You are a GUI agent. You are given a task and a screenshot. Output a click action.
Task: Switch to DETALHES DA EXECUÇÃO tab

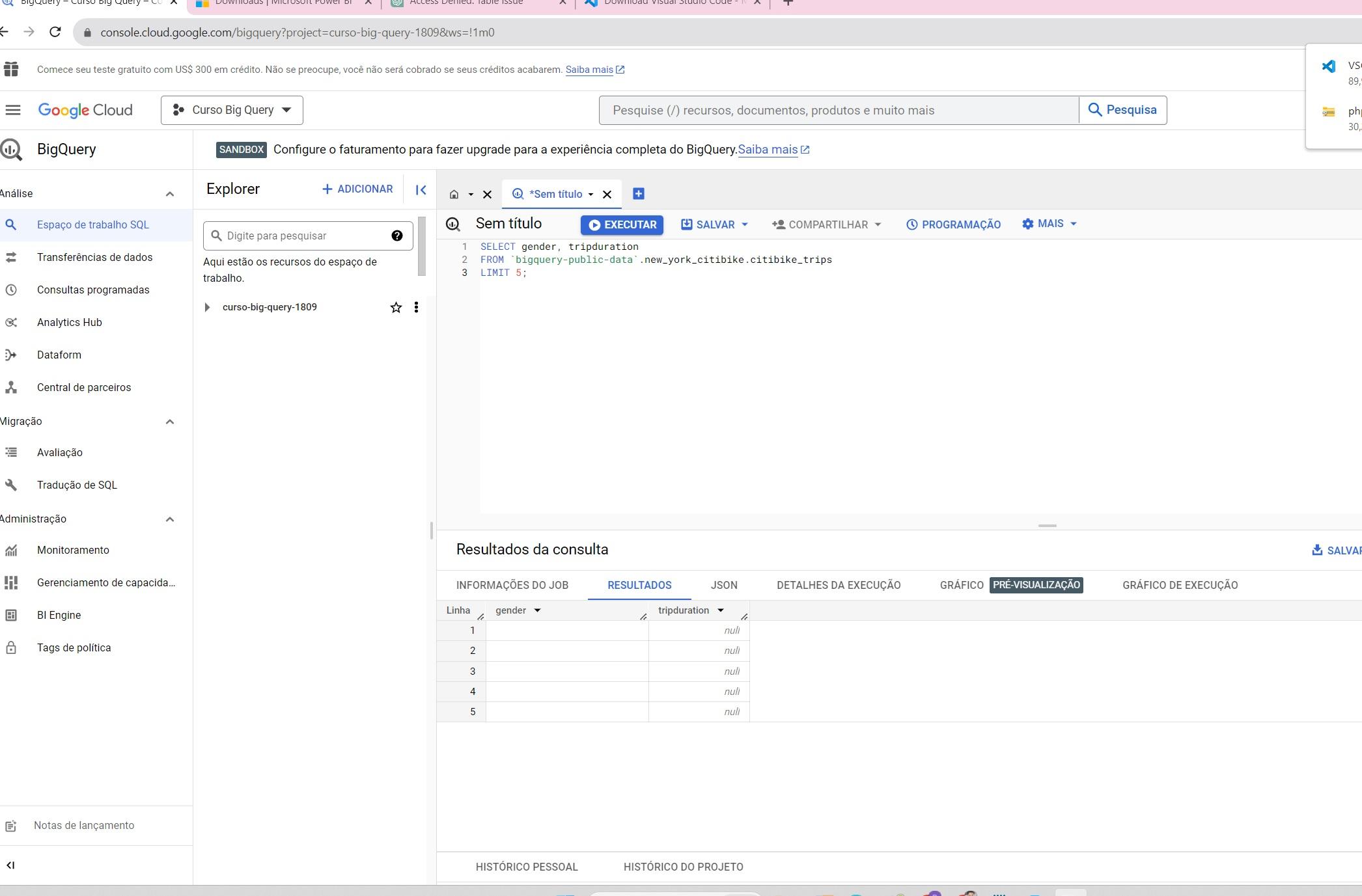click(839, 585)
